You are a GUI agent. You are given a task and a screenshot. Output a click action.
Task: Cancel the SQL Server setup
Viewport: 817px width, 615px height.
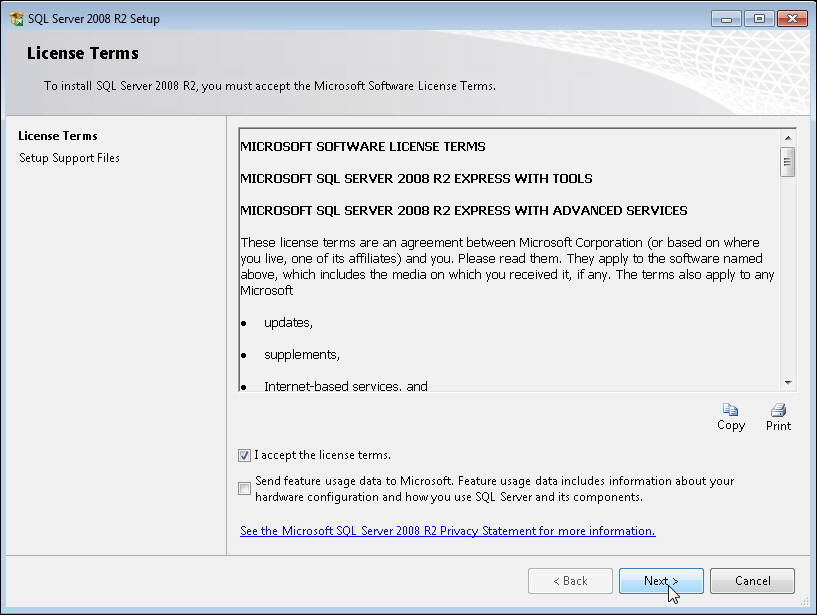(x=752, y=581)
